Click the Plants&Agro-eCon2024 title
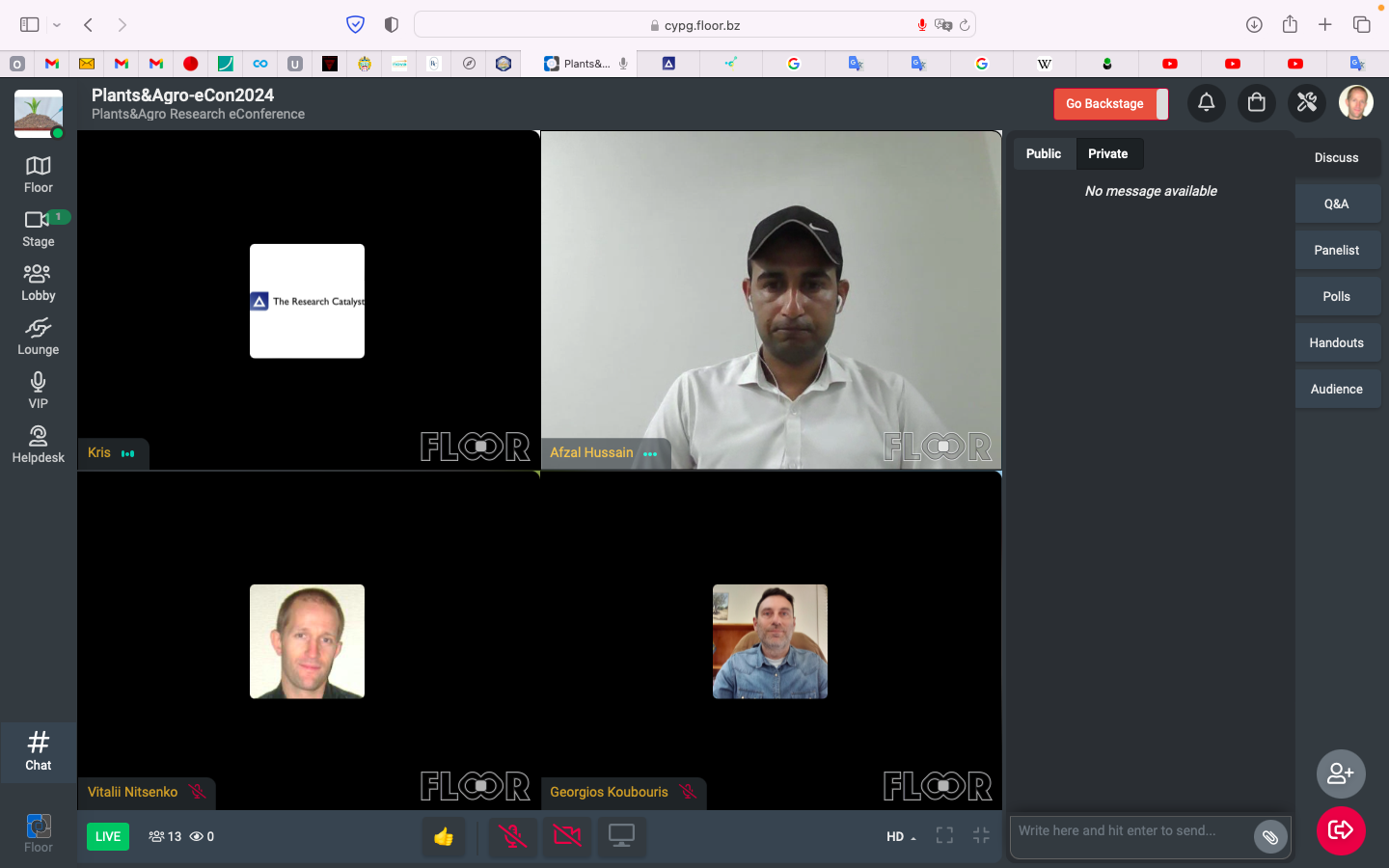The height and width of the screenshot is (868, 1389). coord(182,95)
